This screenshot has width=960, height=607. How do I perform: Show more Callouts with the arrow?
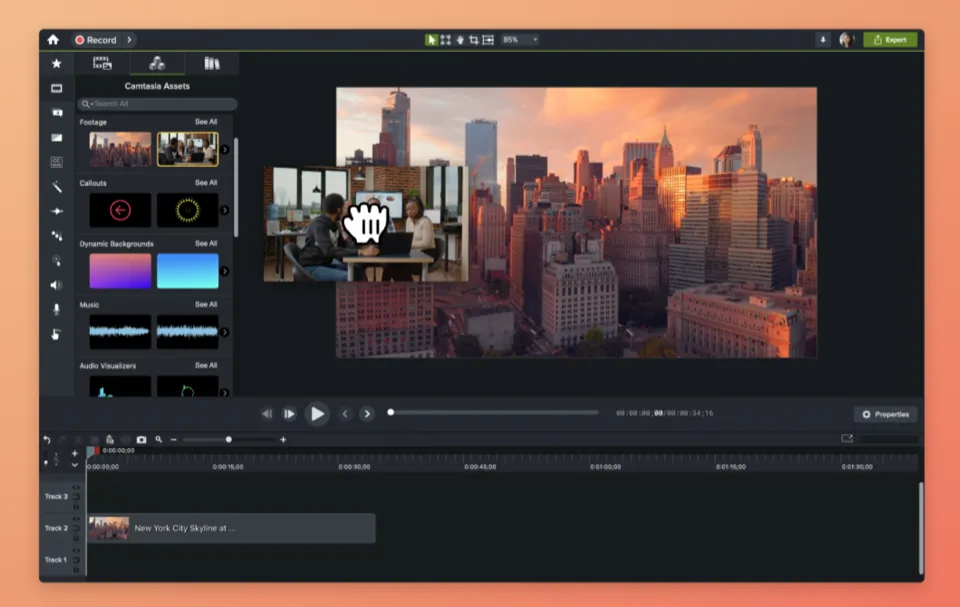pyautogui.click(x=225, y=210)
